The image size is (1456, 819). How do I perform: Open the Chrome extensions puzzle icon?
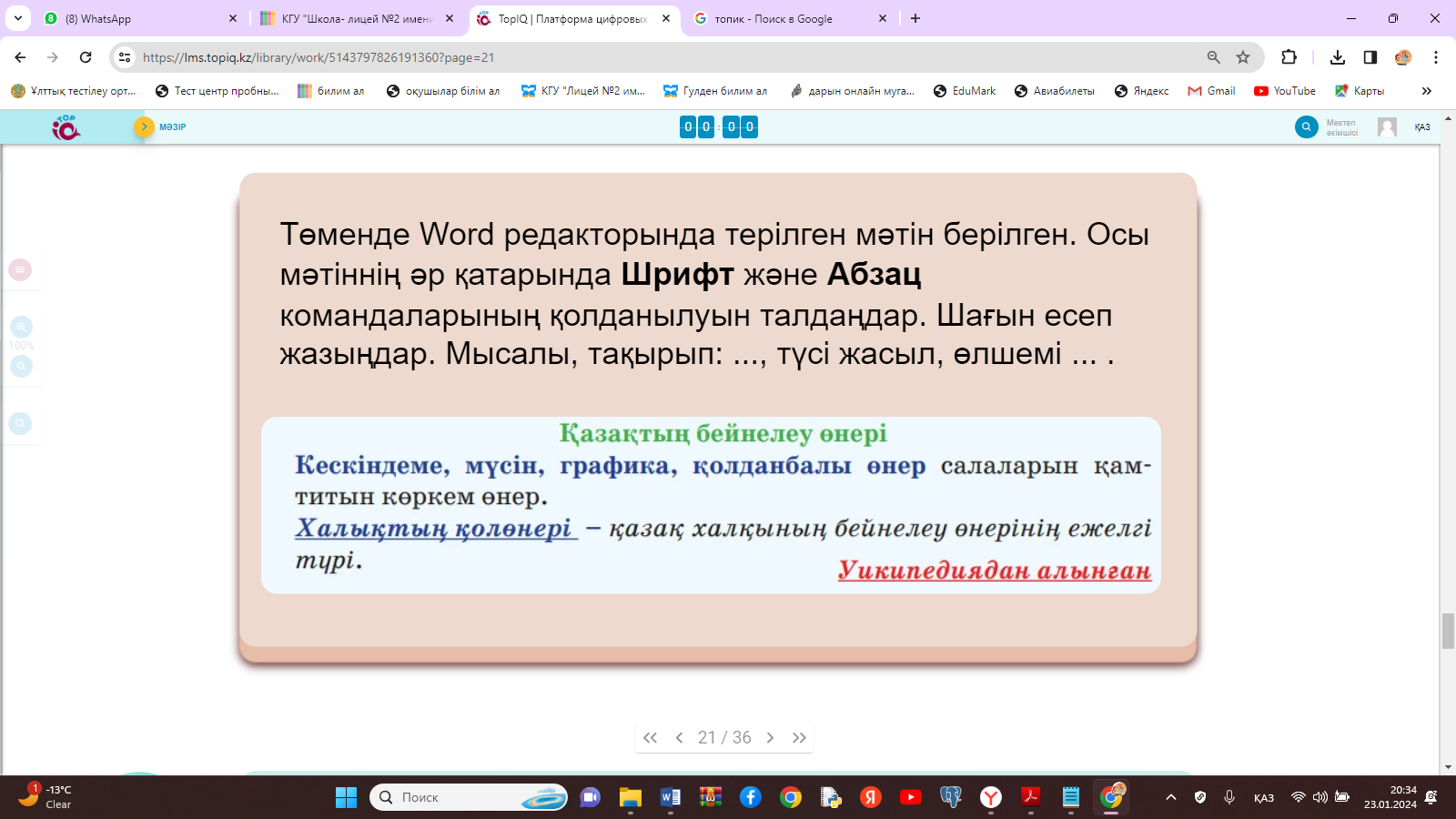coord(1289,57)
